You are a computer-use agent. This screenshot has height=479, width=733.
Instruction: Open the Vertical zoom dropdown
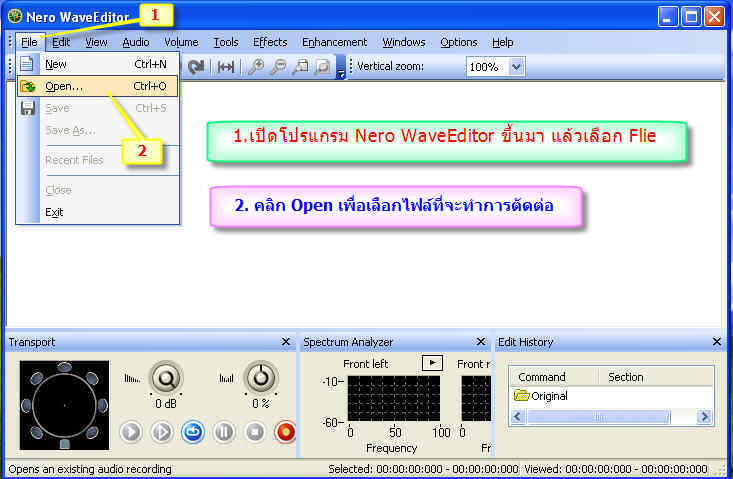[x=516, y=67]
